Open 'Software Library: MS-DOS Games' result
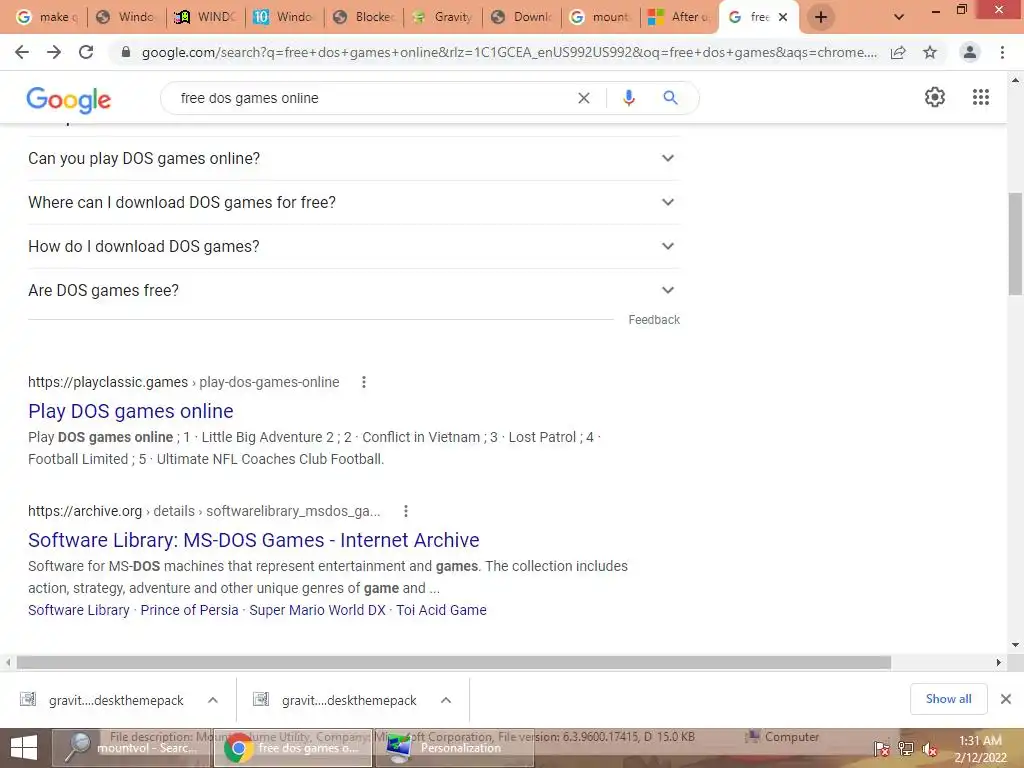 [x=253, y=540]
